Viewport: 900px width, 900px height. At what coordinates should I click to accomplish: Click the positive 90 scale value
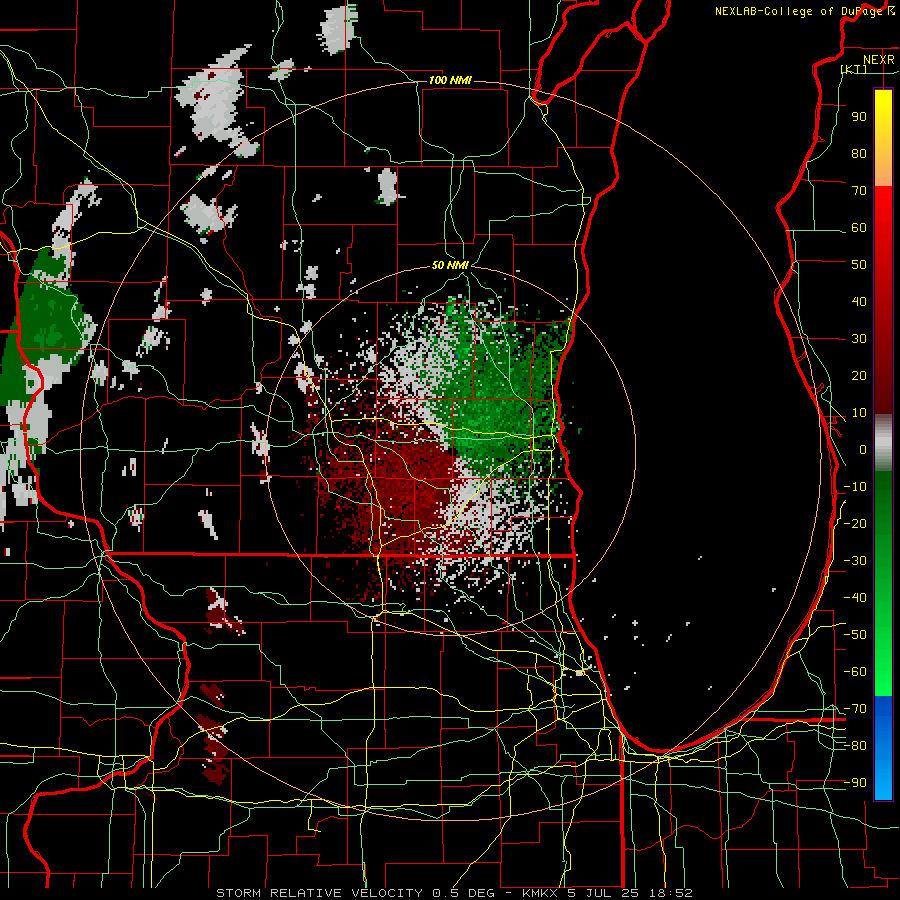click(x=859, y=117)
